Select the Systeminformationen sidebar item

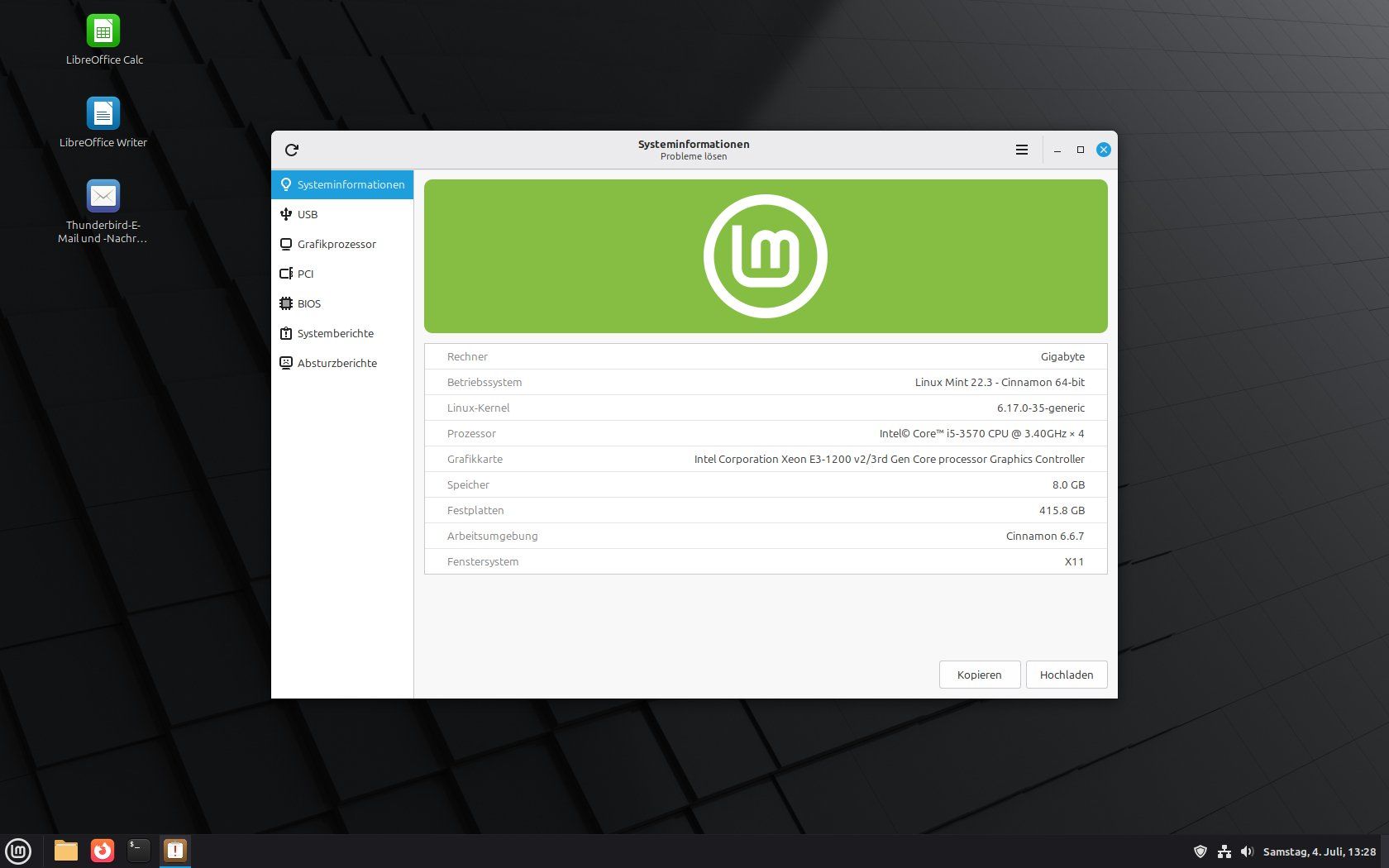click(342, 184)
